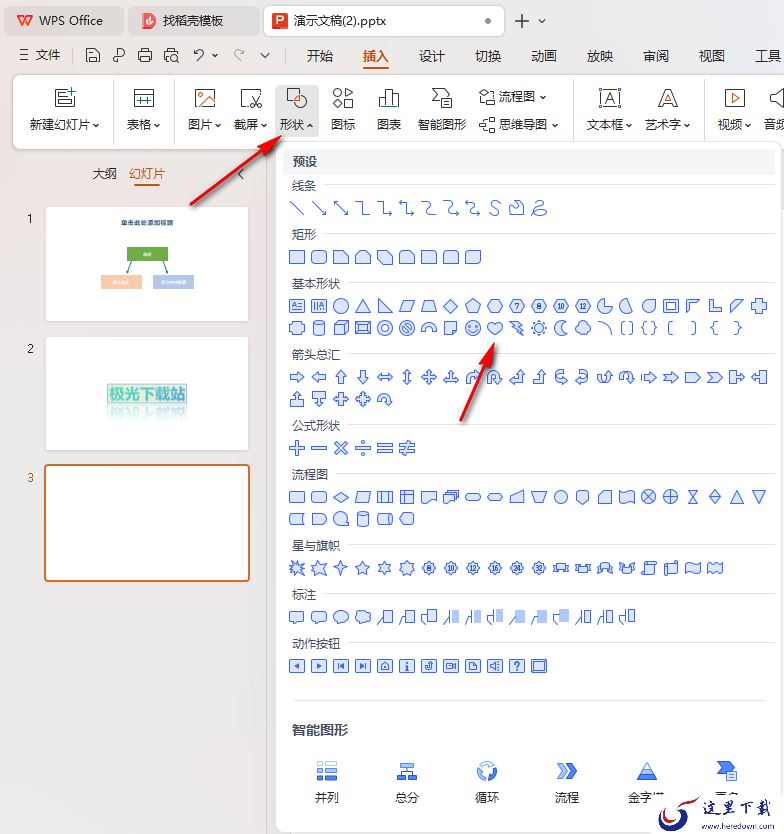Select the cloud shape
This screenshot has width=784, height=834.
[583, 328]
